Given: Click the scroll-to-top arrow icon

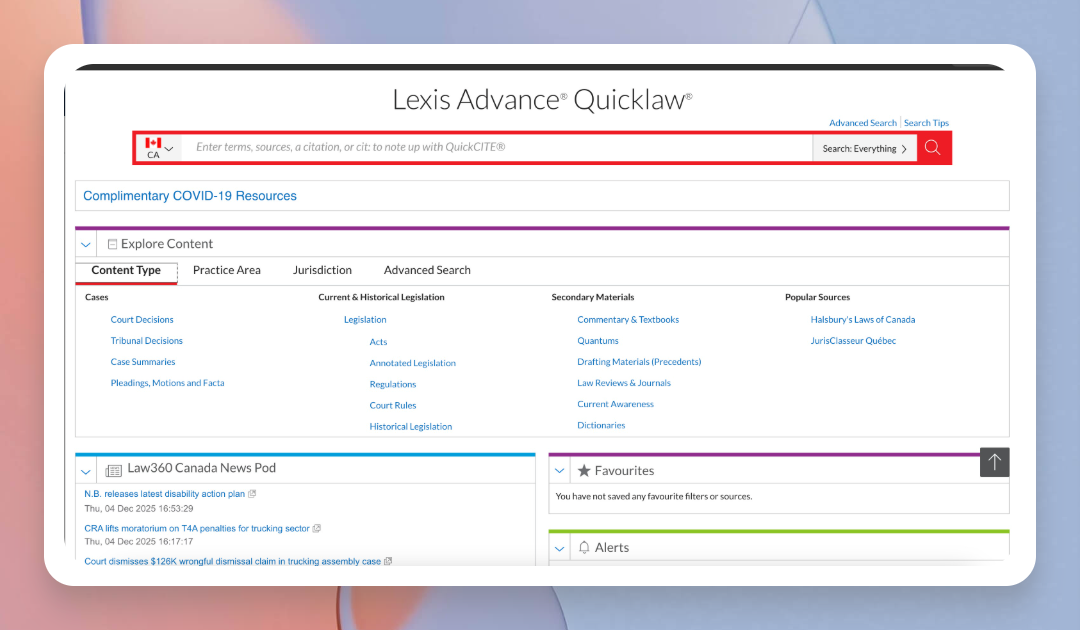Looking at the screenshot, I should [994, 462].
